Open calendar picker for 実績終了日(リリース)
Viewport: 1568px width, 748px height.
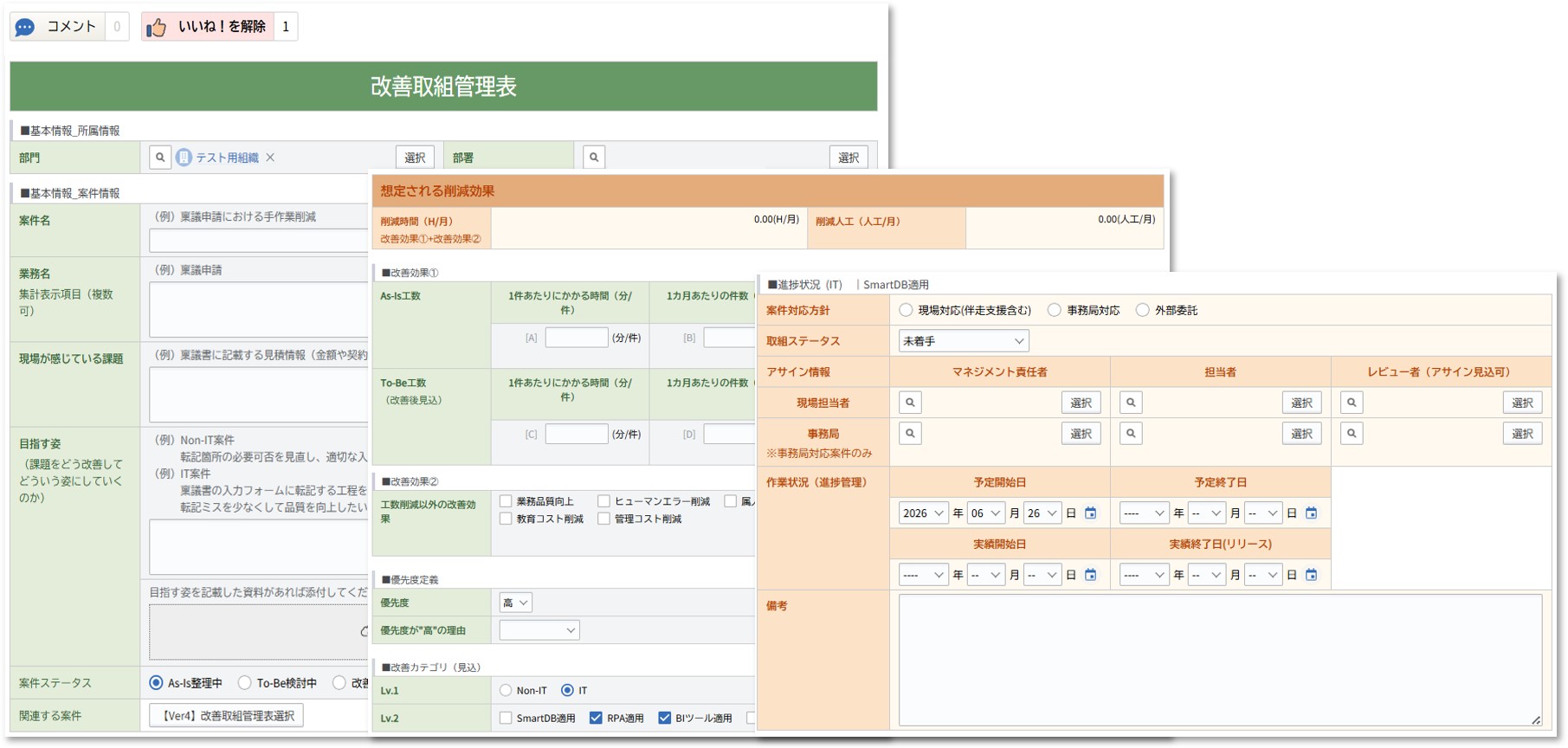click(1312, 575)
